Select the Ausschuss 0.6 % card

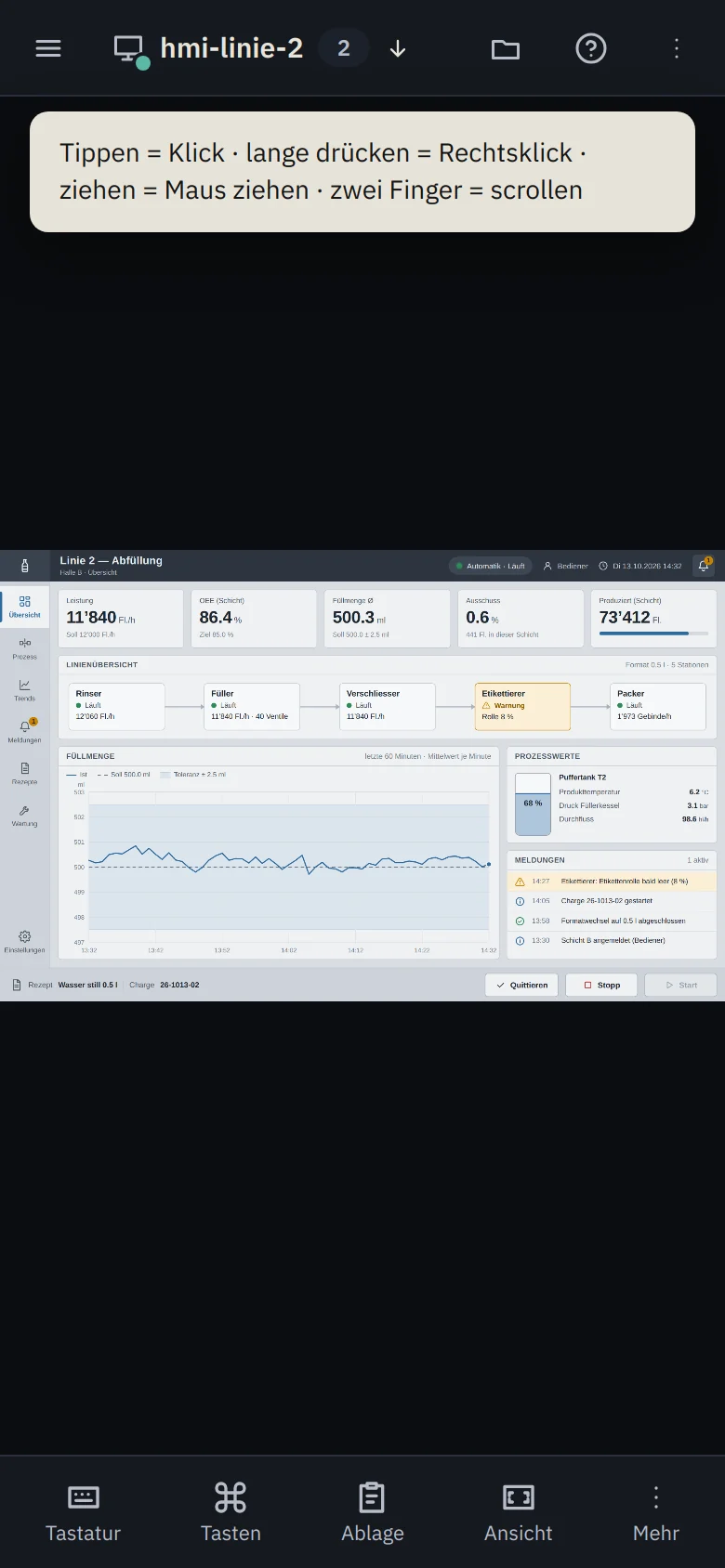tap(521, 618)
